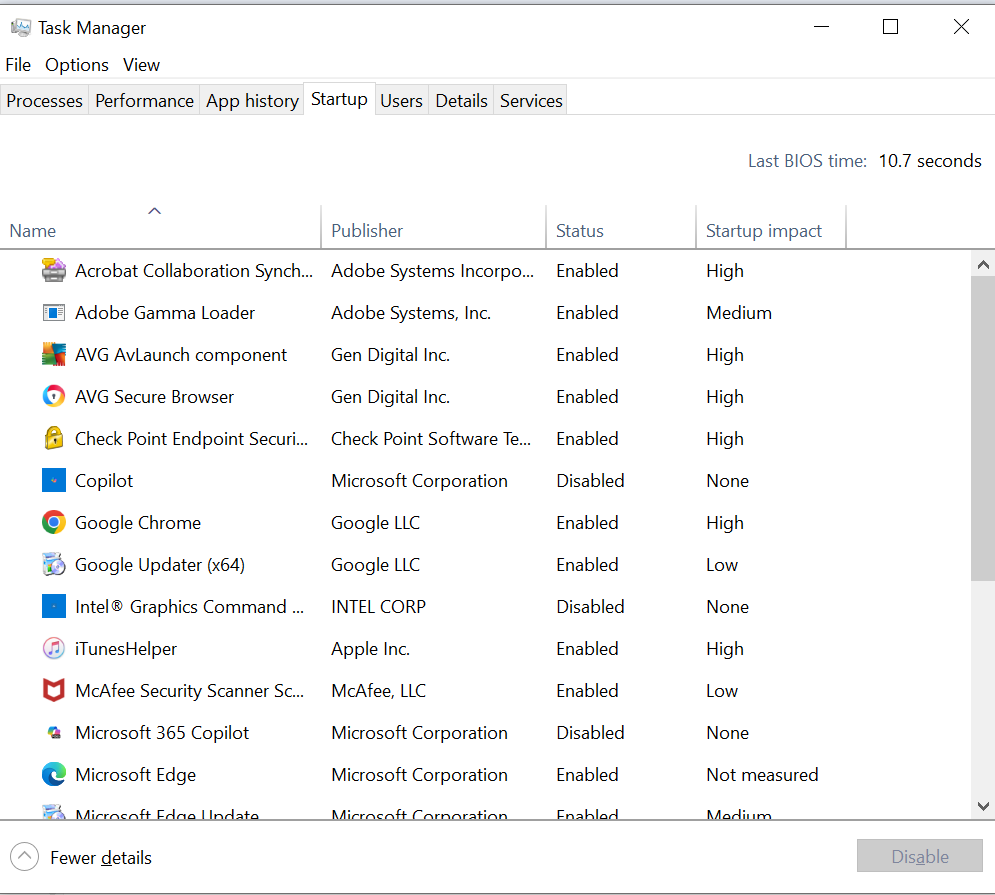This screenshot has width=995, height=895.
Task: Switch to the Performance tab
Action: pos(144,100)
